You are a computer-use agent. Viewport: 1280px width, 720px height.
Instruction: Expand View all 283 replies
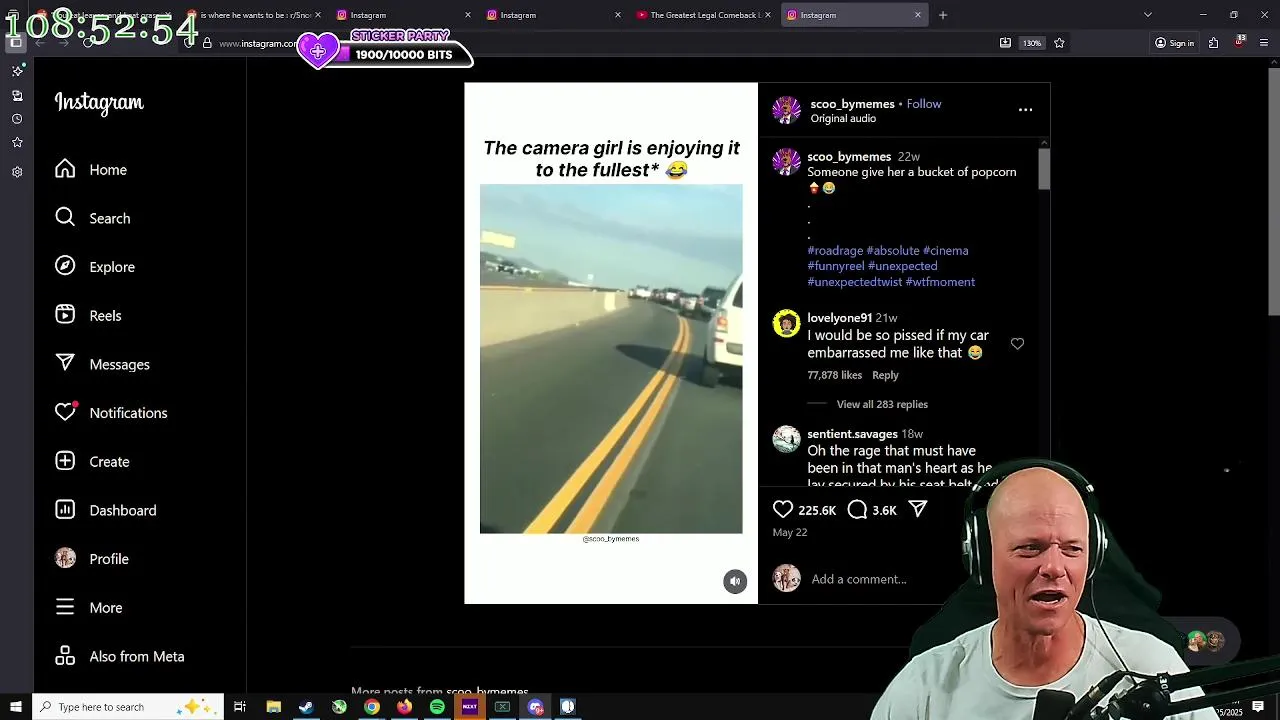[882, 404]
